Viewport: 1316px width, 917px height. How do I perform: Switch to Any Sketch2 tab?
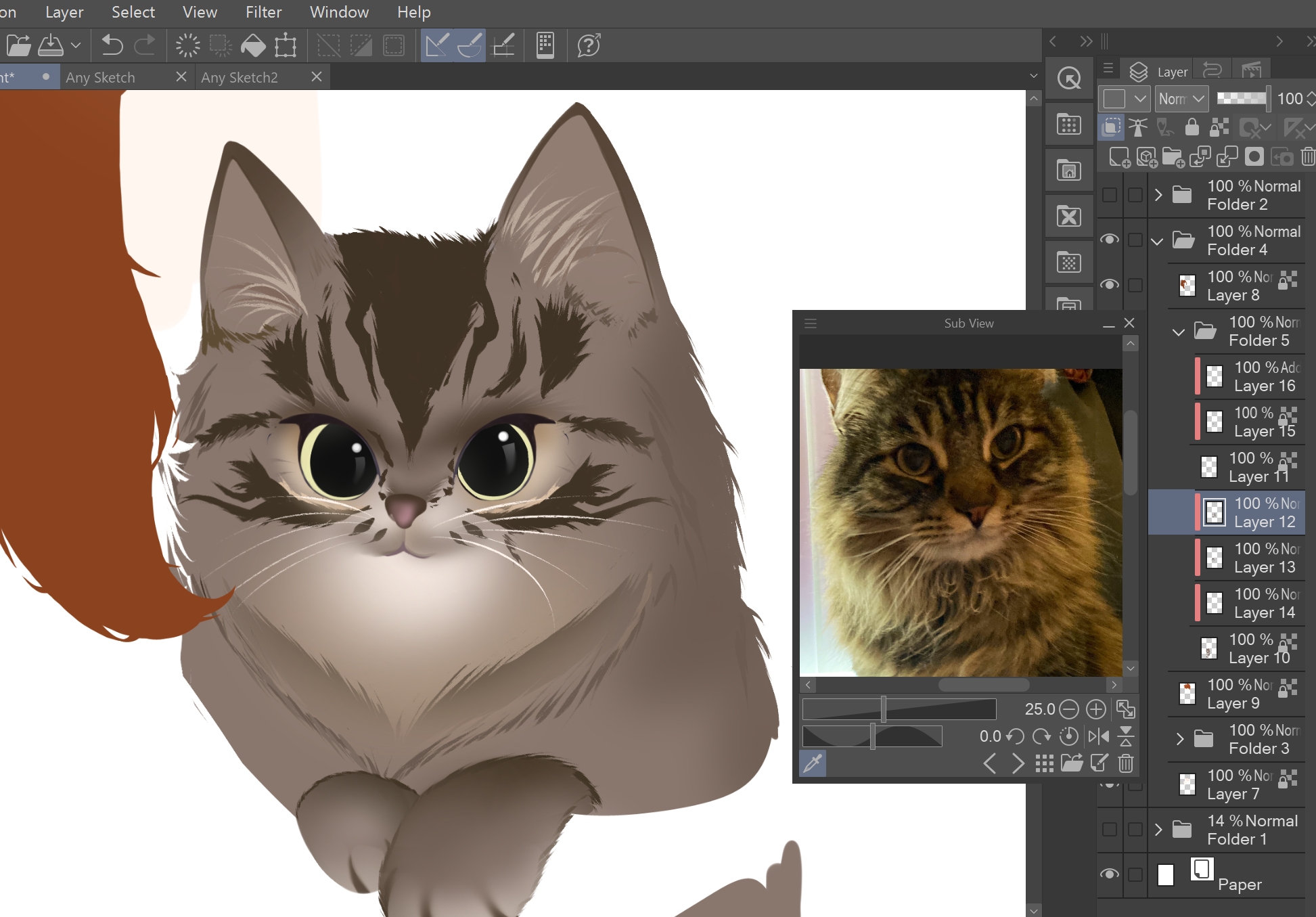click(x=240, y=77)
